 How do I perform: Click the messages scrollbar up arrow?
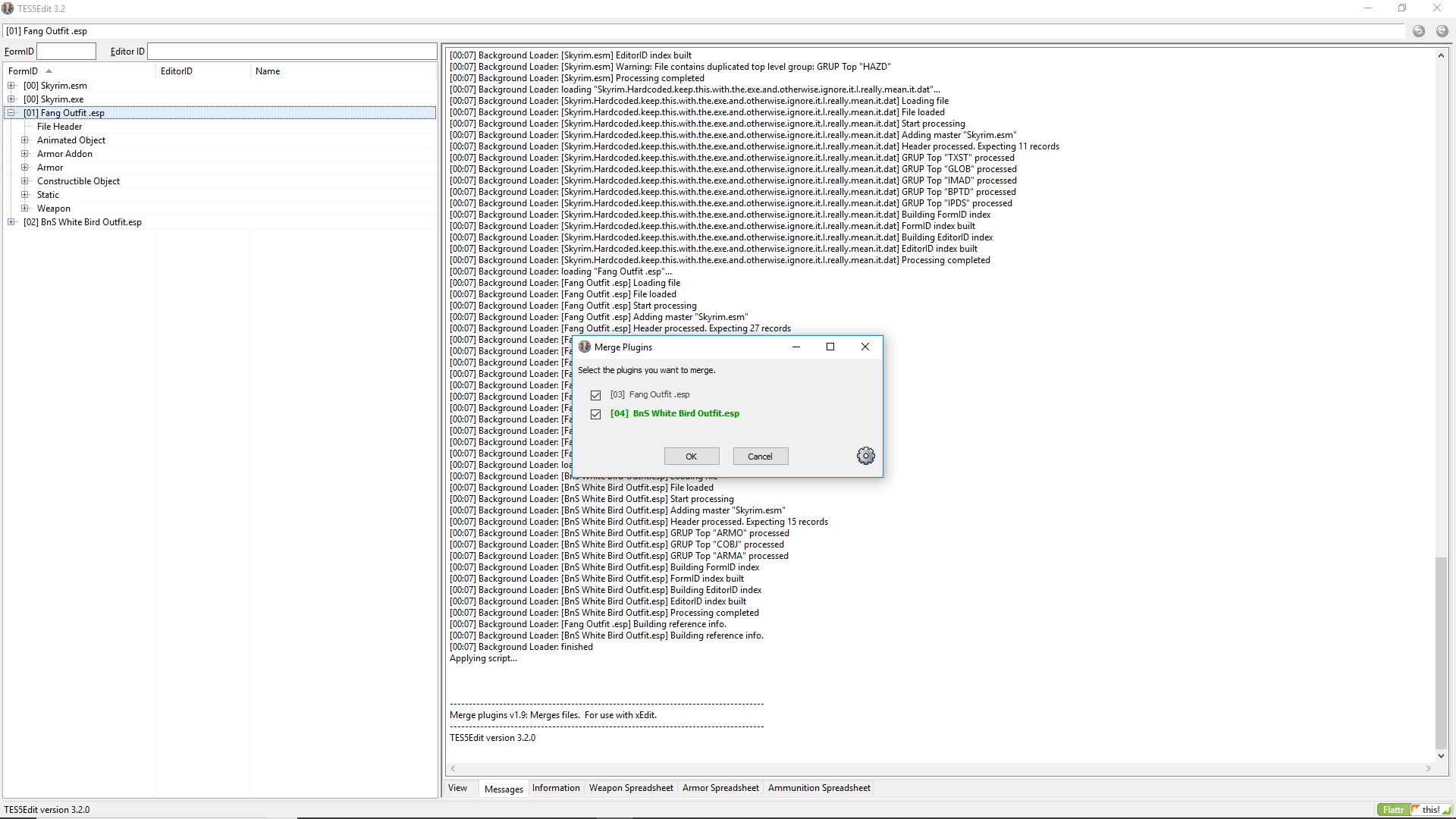point(1441,55)
